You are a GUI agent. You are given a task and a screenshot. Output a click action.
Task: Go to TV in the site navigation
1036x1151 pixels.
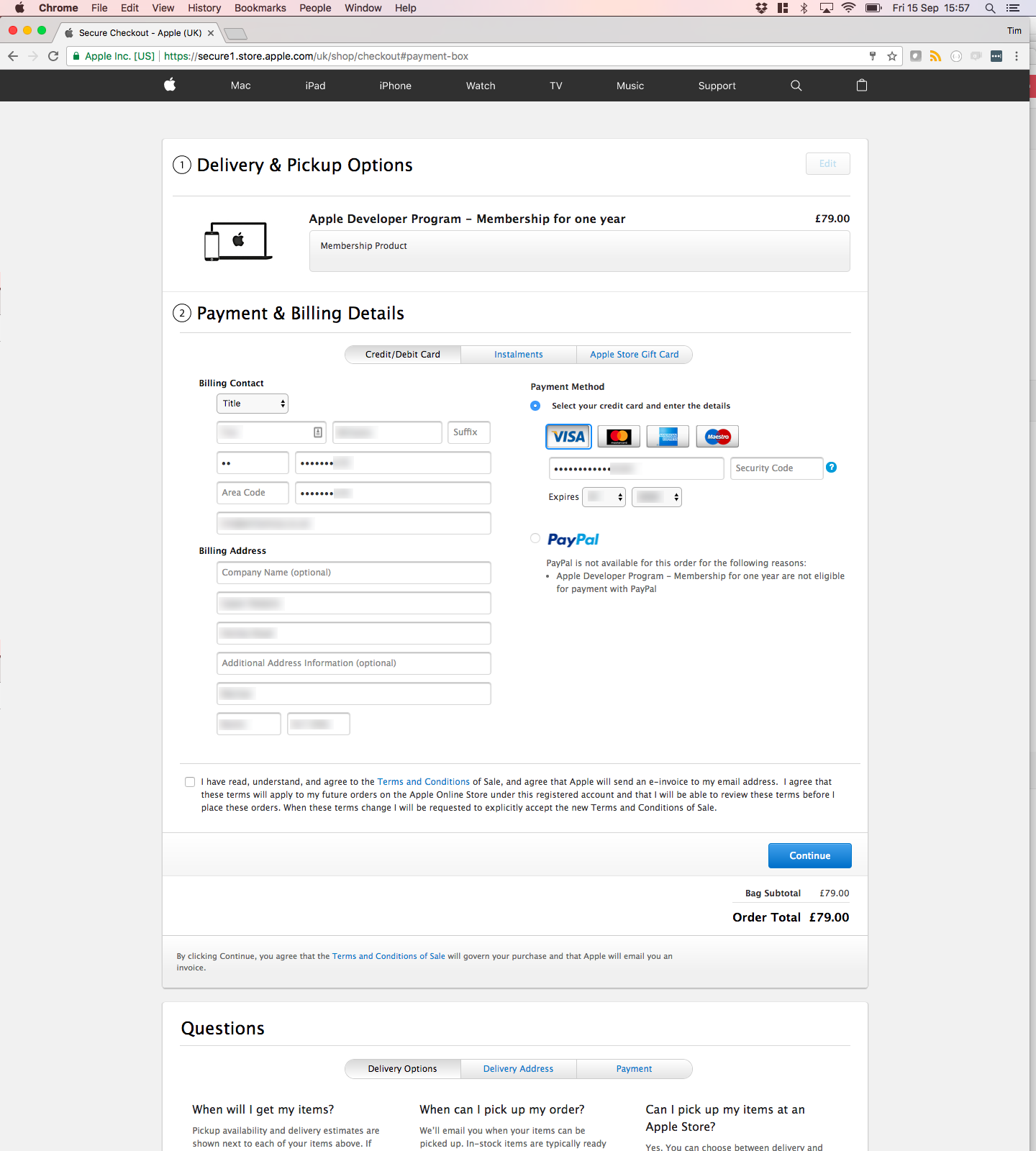[x=556, y=86]
